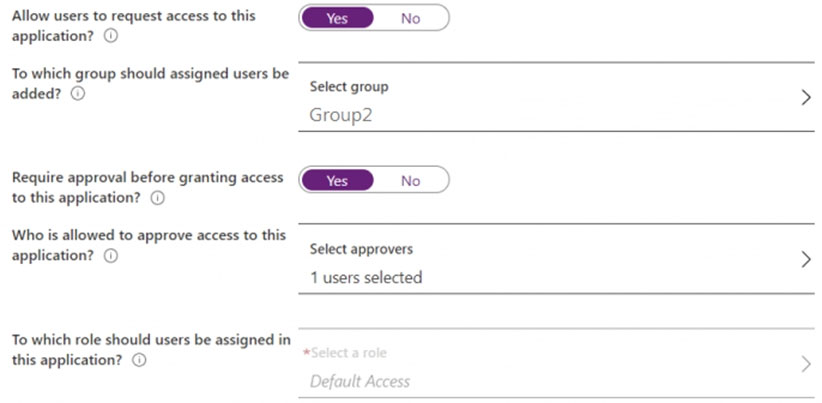The image size is (822, 403).
Task: Click "To which group should assigned users" label
Action: [150, 74]
